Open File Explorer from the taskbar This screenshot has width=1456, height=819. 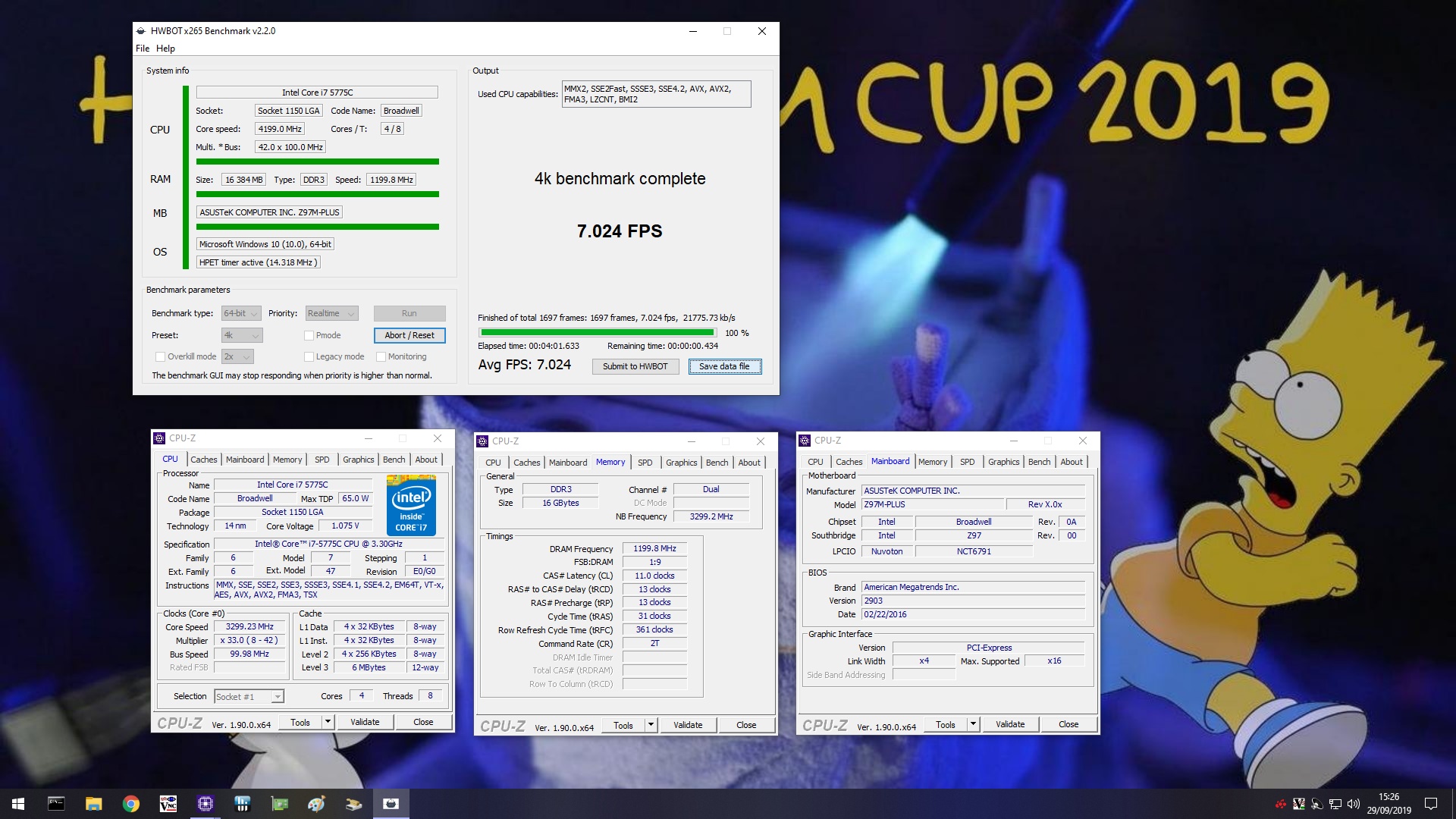pos(93,804)
